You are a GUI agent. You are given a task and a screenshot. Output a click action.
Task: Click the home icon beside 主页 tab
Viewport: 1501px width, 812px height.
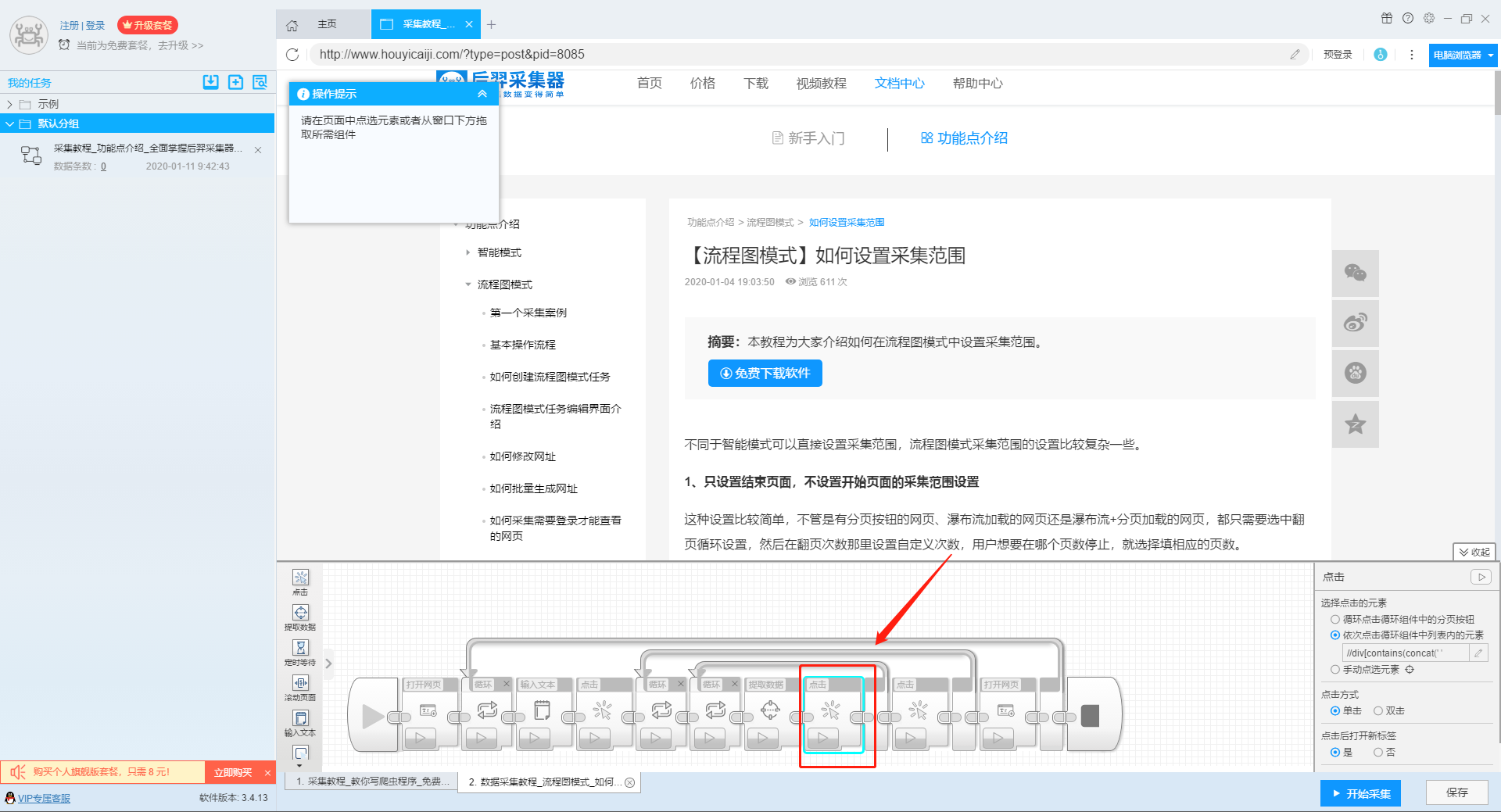292,25
